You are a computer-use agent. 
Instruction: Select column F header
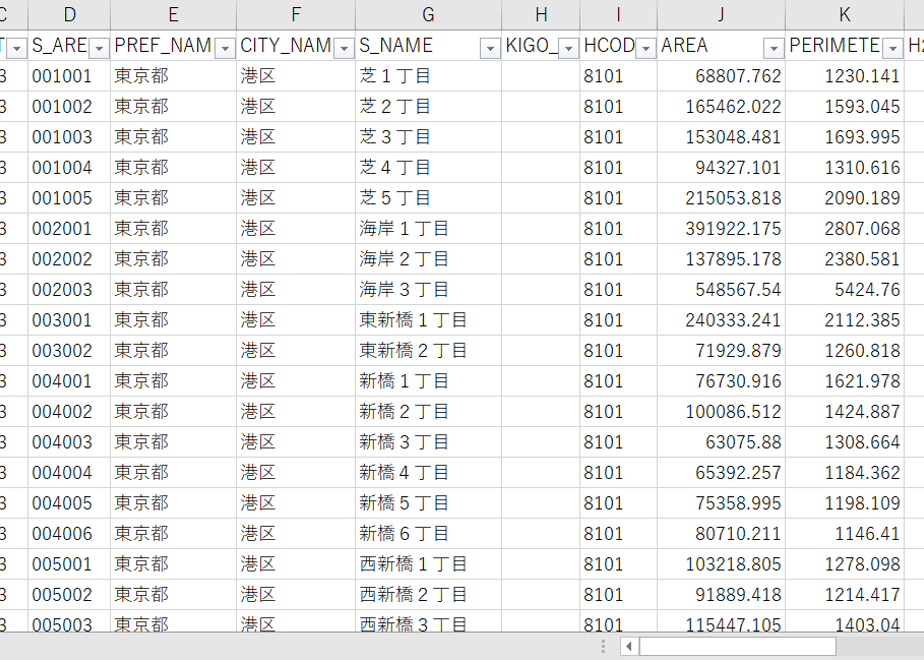pos(296,15)
